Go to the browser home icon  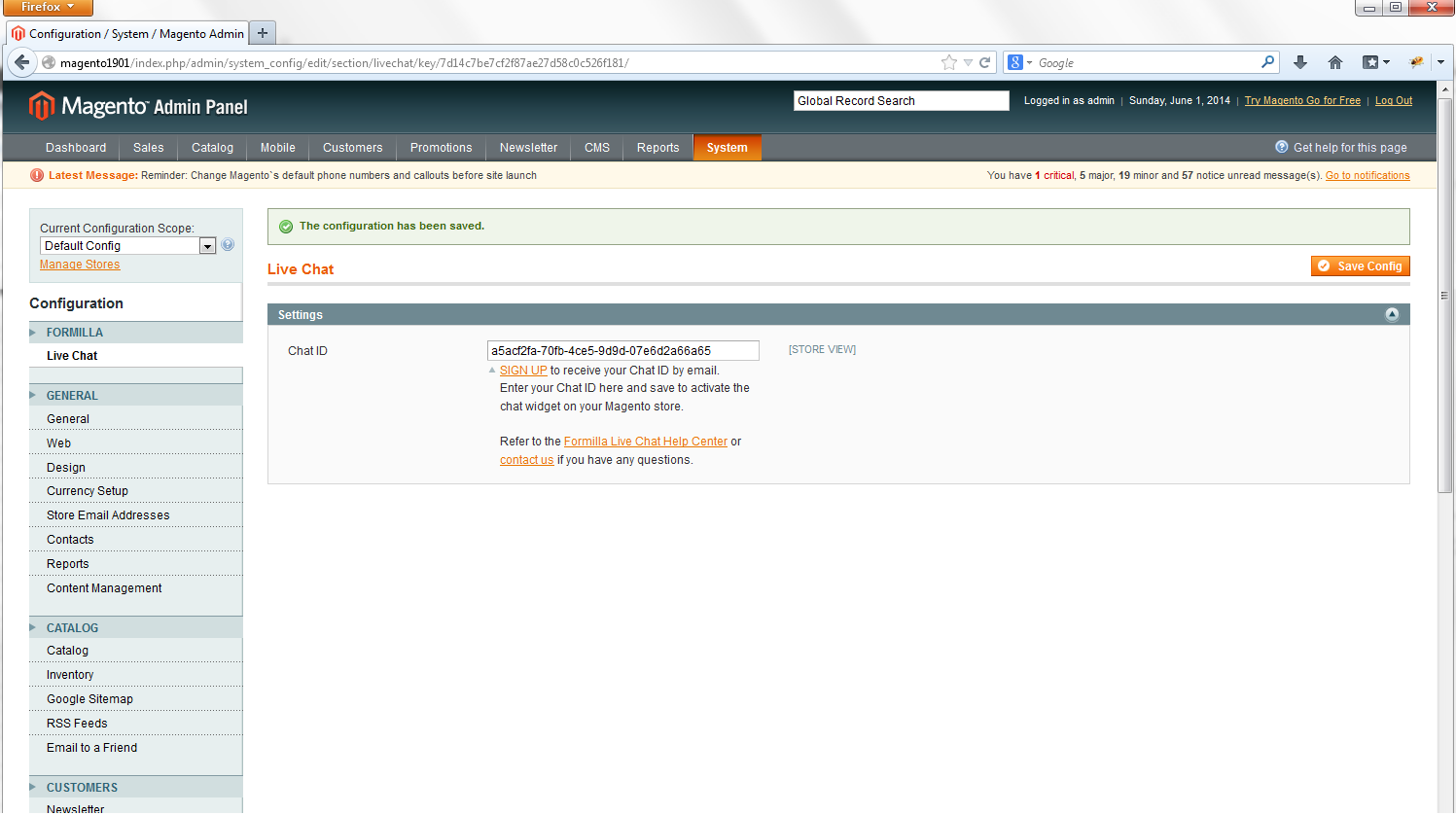(x=1335, y=62)
